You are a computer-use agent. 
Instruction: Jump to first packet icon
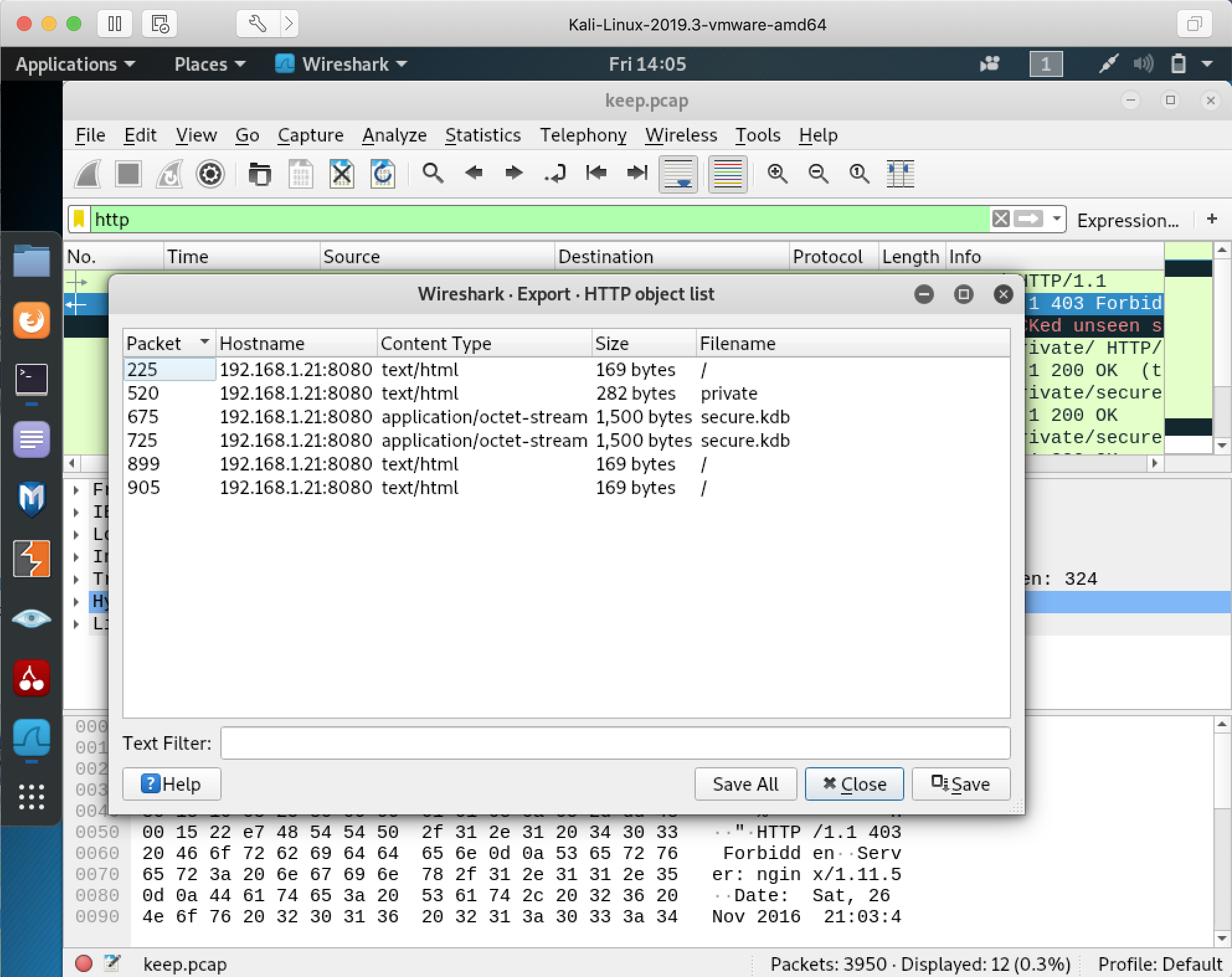click(x=596, y=173)
